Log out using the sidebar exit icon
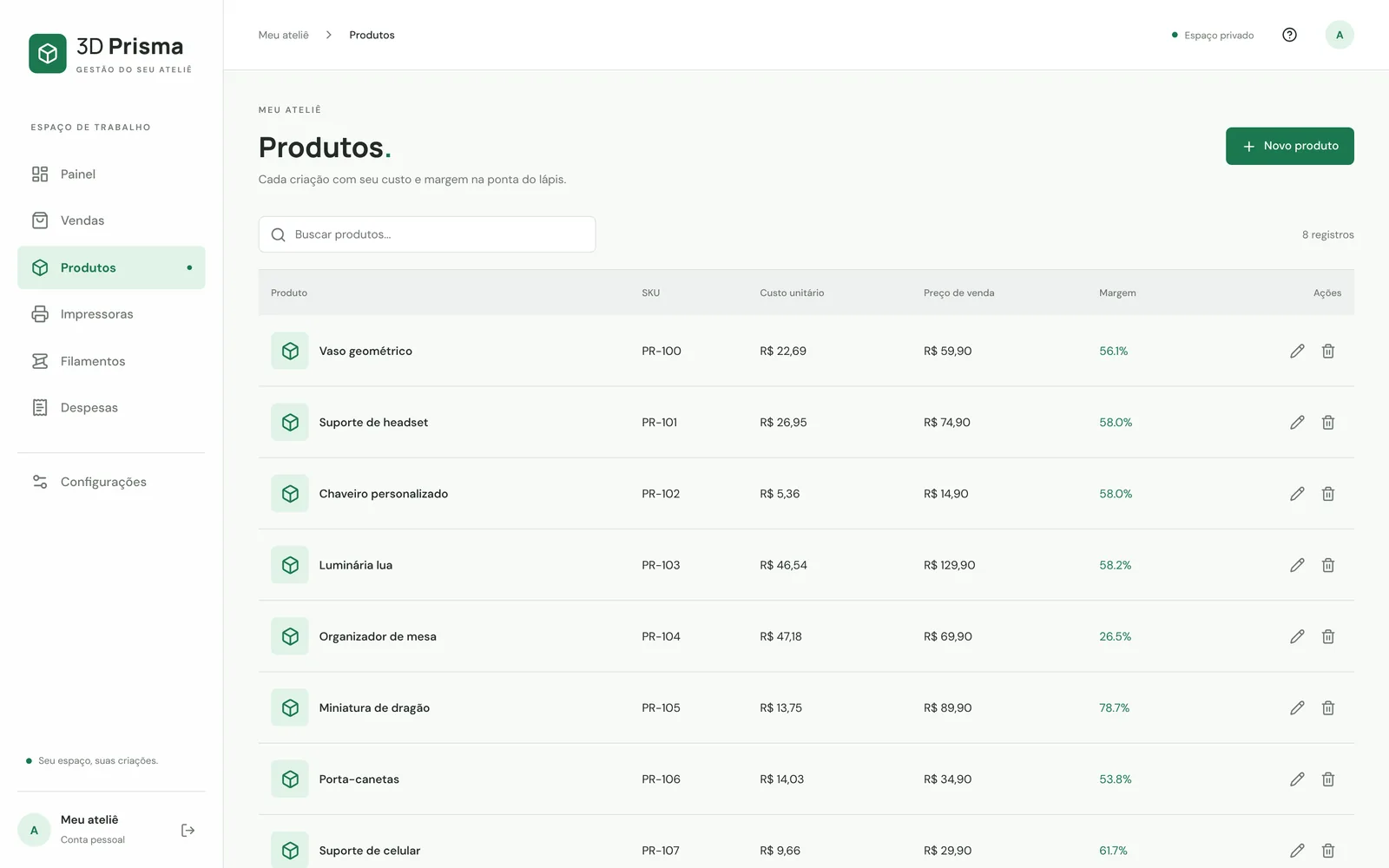 tap(188, 831)
